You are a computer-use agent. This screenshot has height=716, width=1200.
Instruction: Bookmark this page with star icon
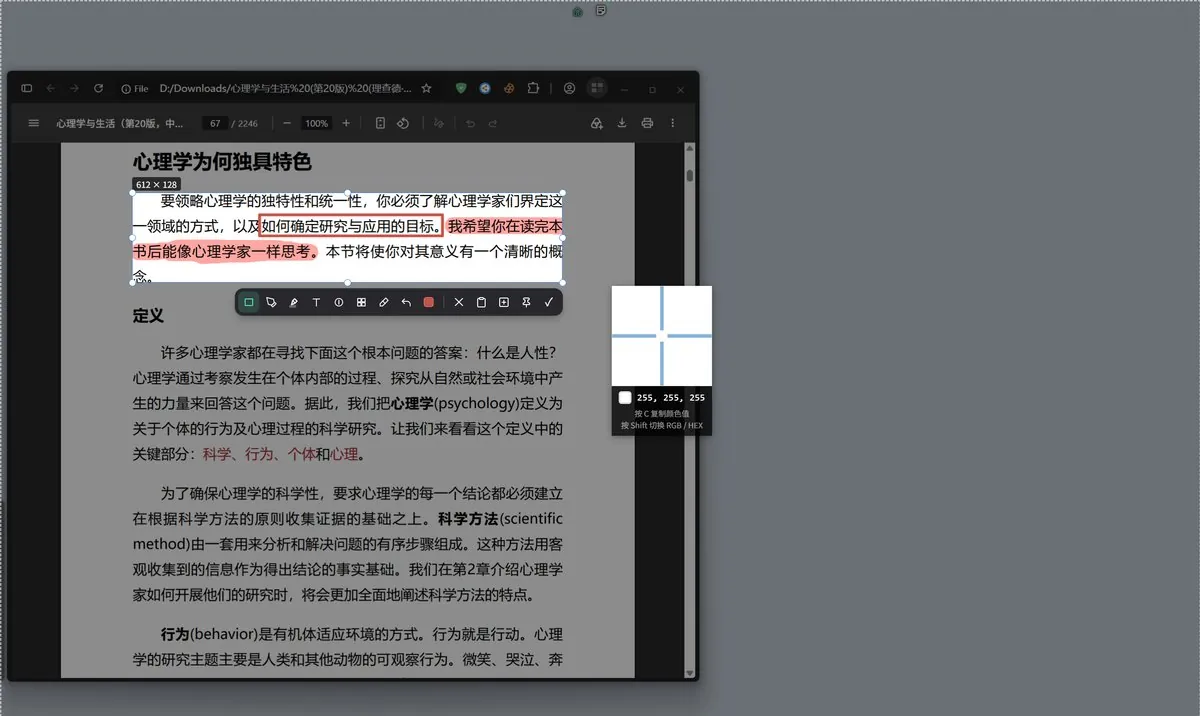pyautogui.click(x=426, y=88)
